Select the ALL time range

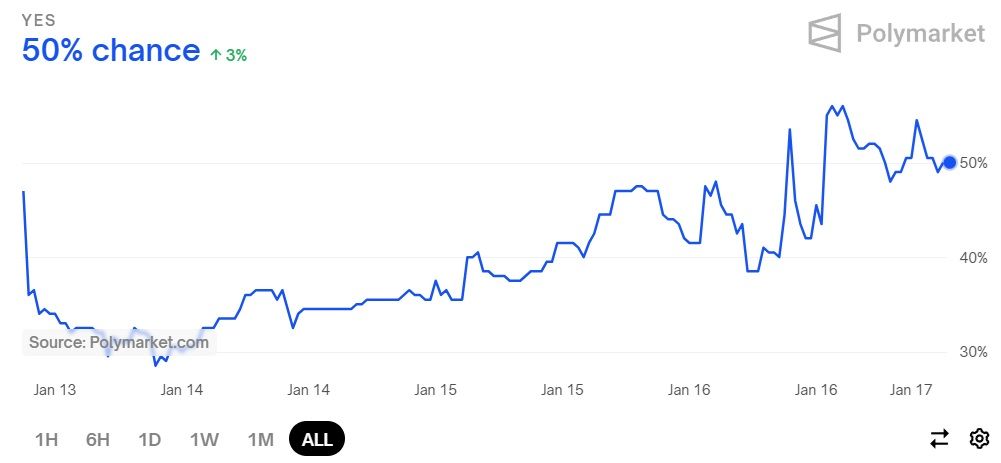pos(317,439)
